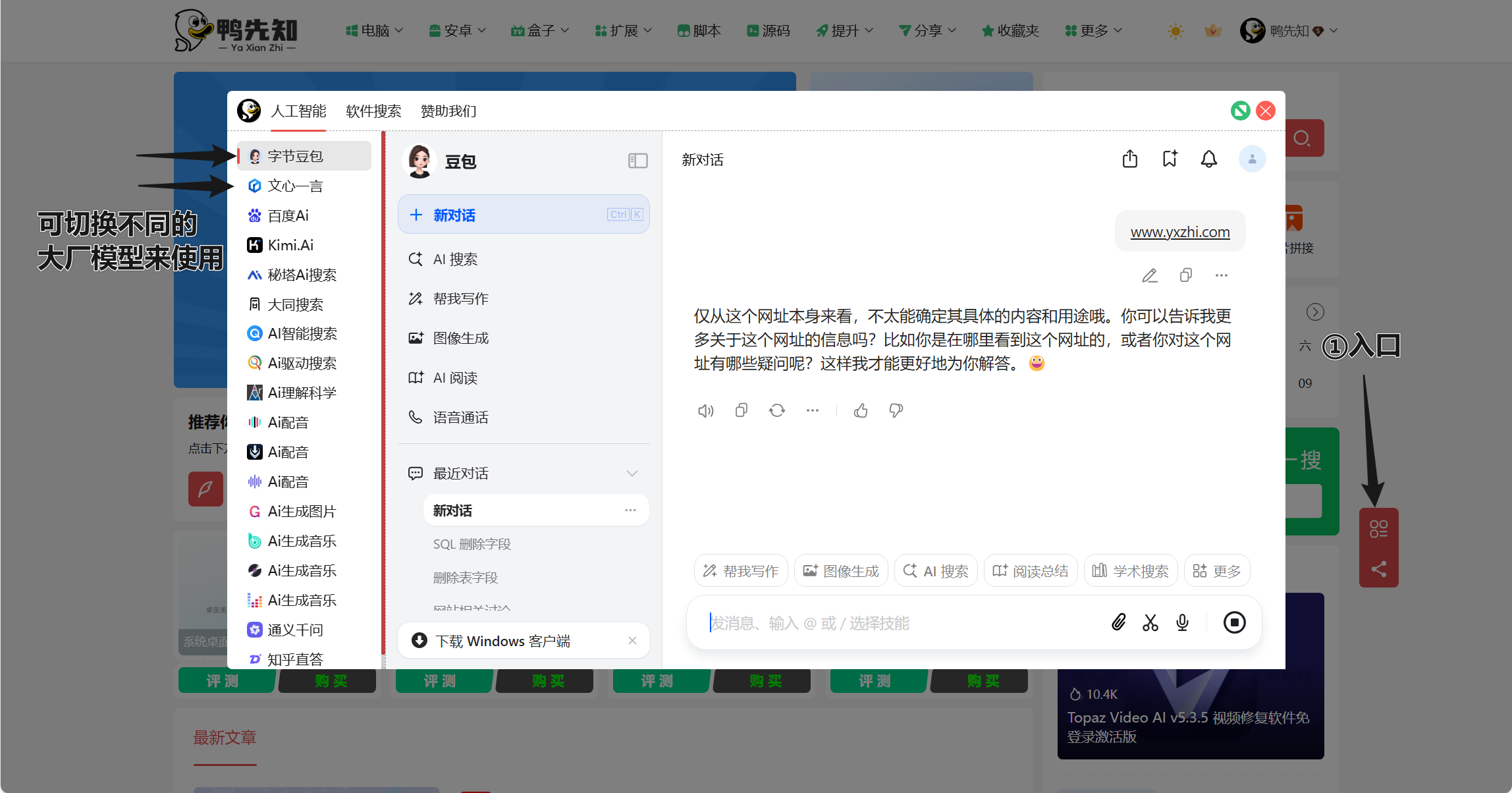1512x793 pixels.
Task: Click the 更多 skills chip
Action: pos(1217,571)
